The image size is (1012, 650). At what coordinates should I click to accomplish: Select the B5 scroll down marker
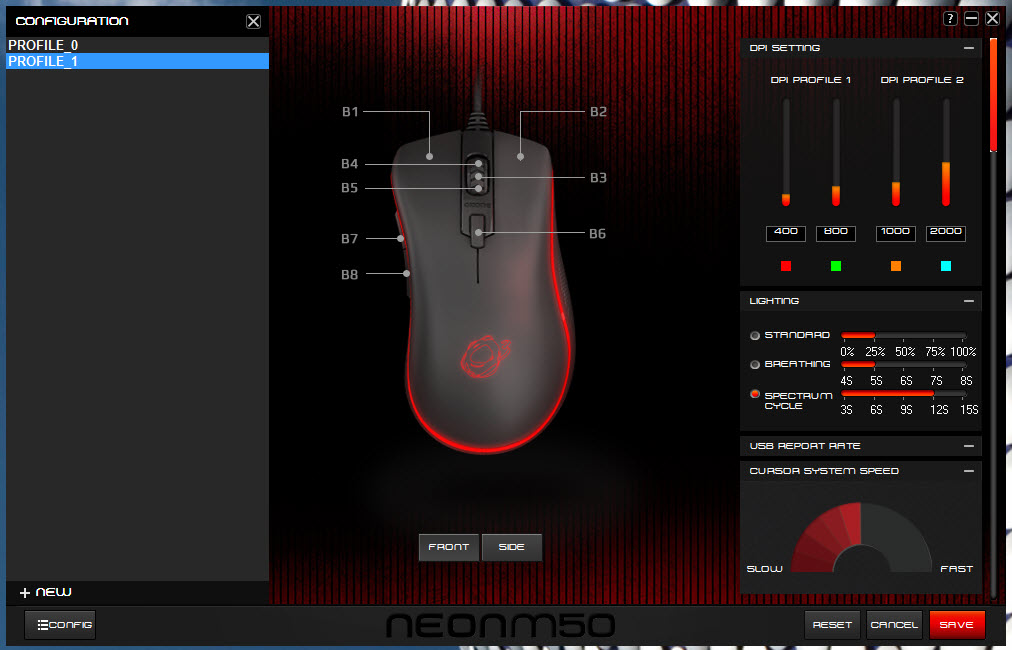(x=478, y=188)
